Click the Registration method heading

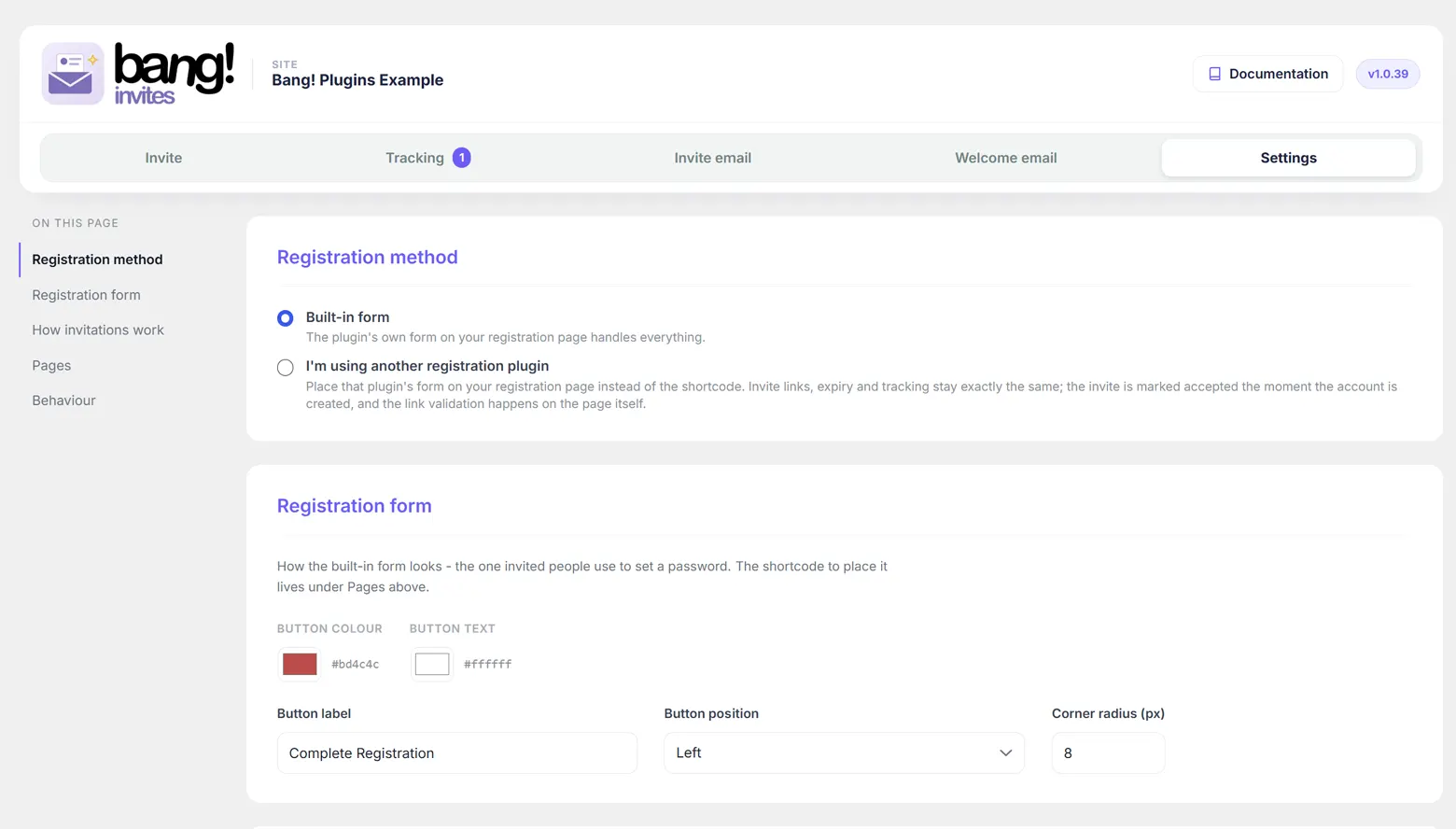(367, 258)
